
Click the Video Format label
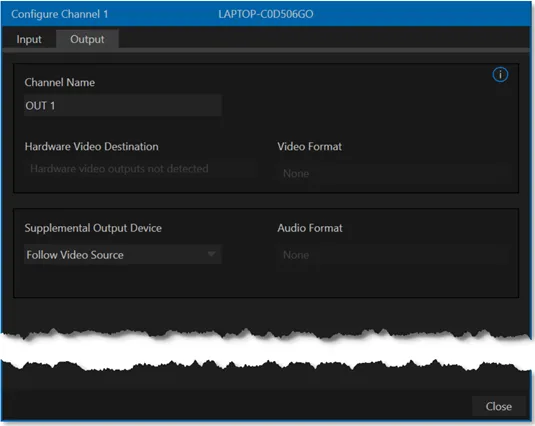coord(309,146)
